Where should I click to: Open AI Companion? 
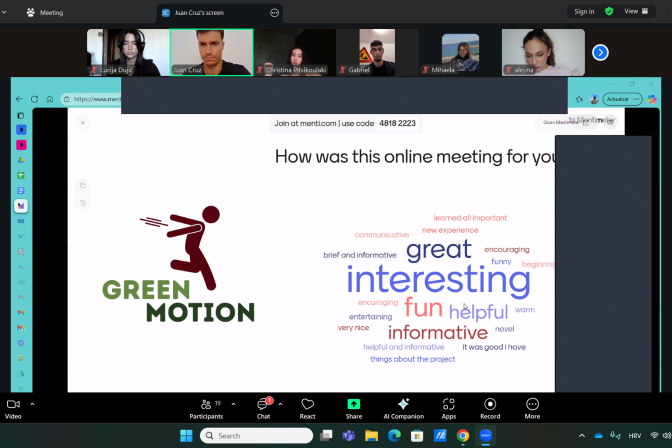click(403, 406)
